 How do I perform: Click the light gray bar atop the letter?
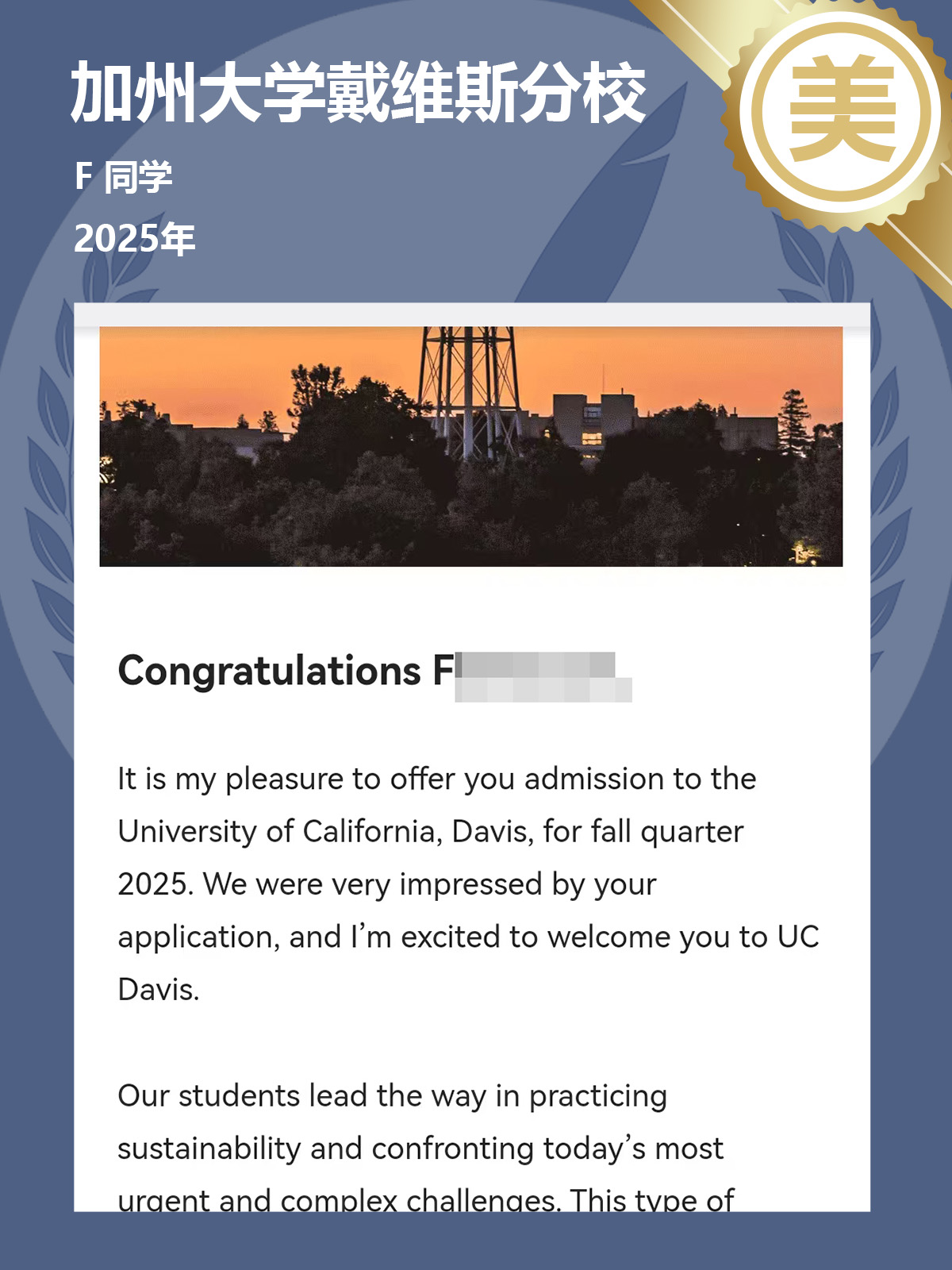coord(472,314)
